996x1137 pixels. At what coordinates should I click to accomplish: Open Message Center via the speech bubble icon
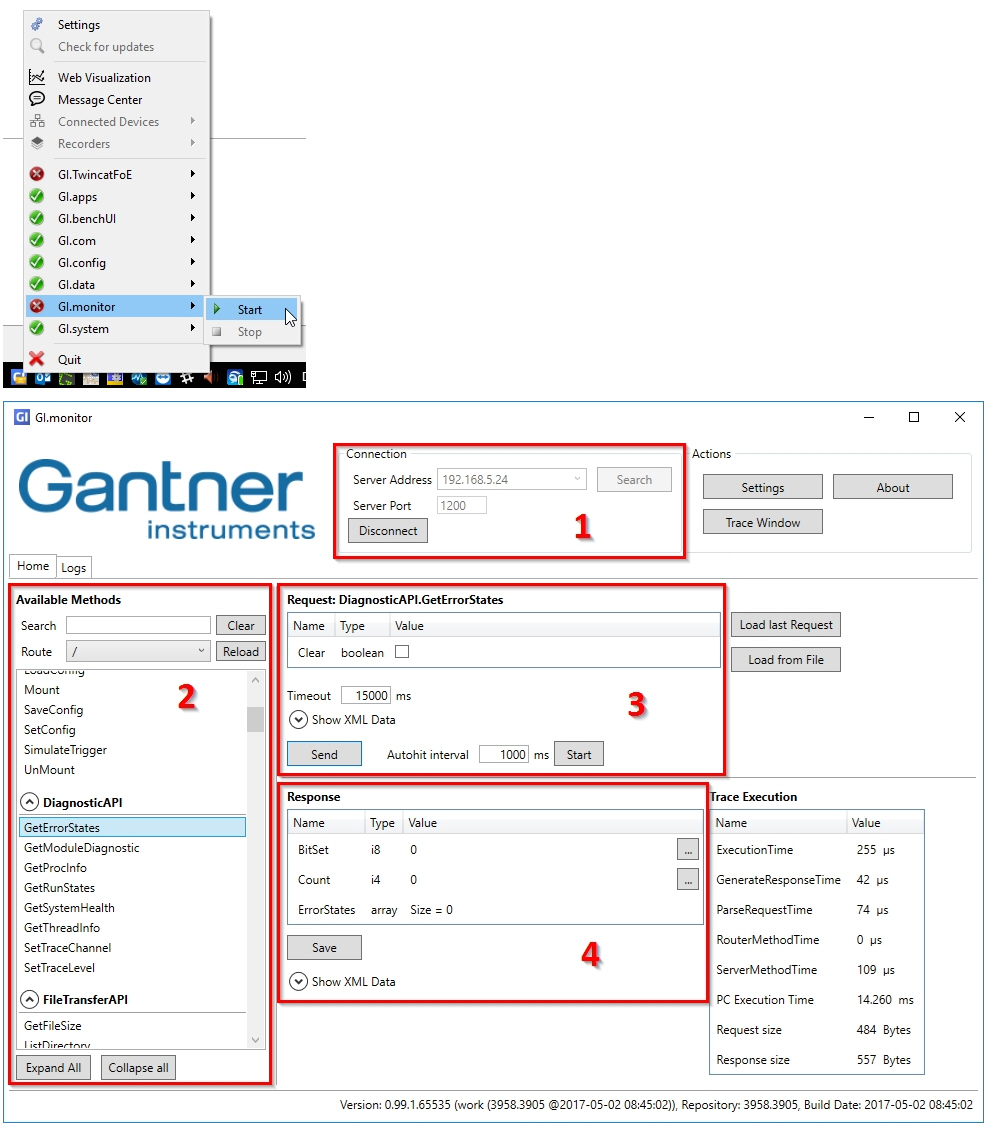[36, 99]
